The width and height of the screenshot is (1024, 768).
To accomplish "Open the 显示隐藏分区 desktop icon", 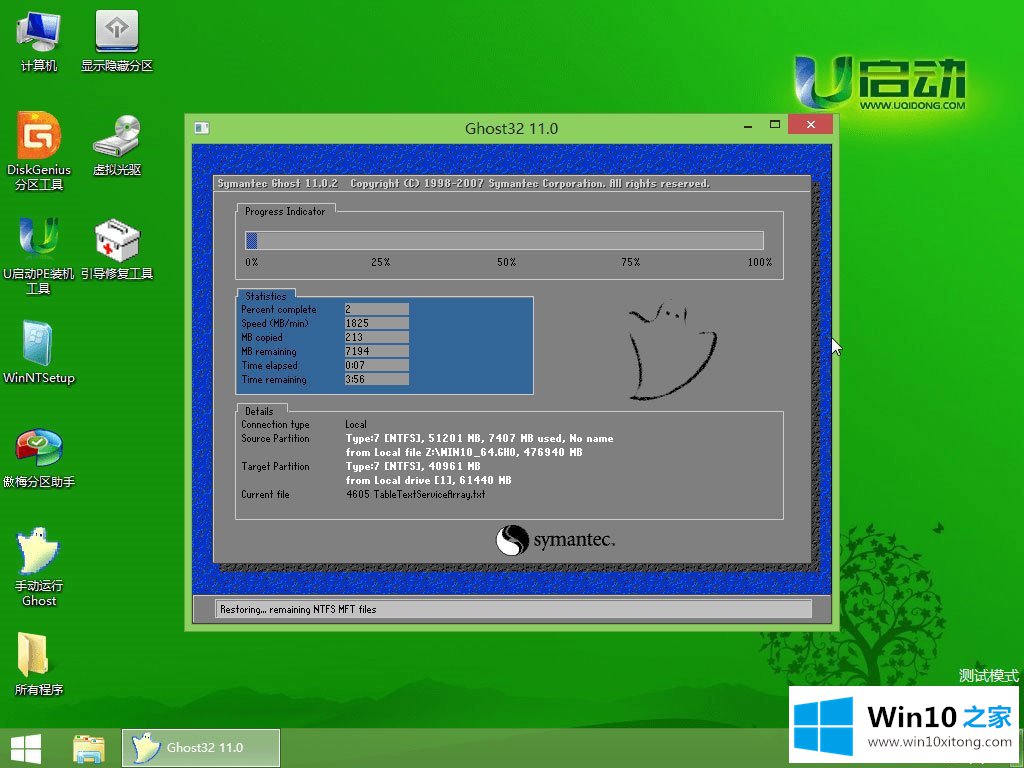I will click(x=116, y=40).
